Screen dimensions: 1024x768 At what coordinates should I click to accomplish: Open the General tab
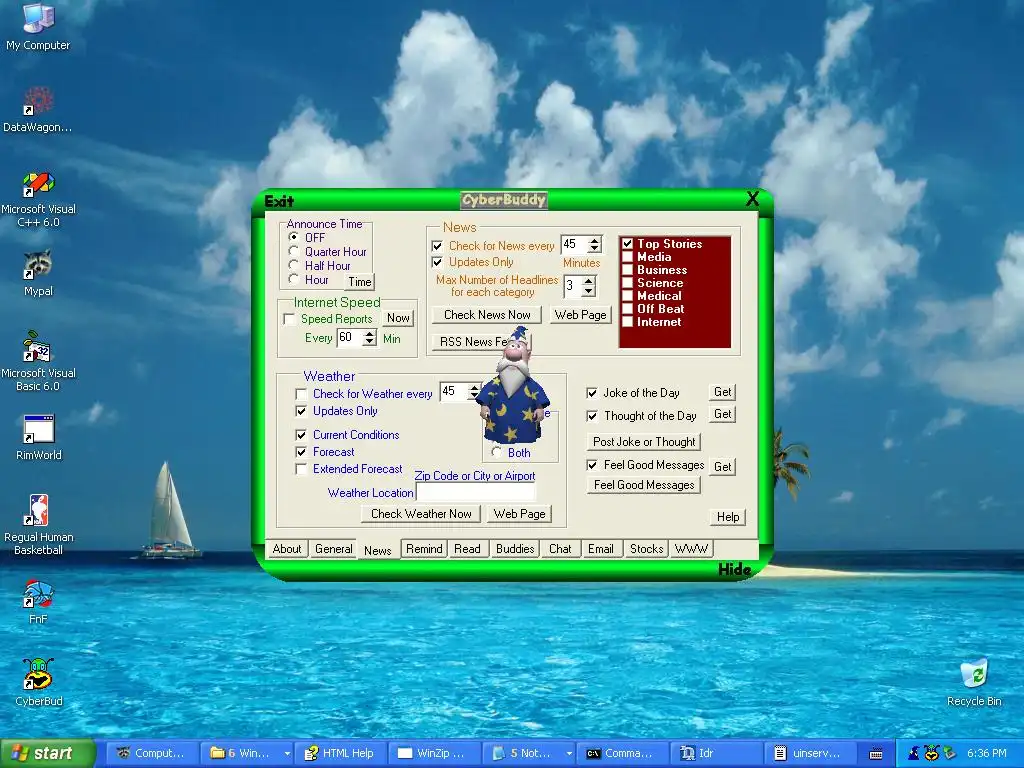coord(333,549)
